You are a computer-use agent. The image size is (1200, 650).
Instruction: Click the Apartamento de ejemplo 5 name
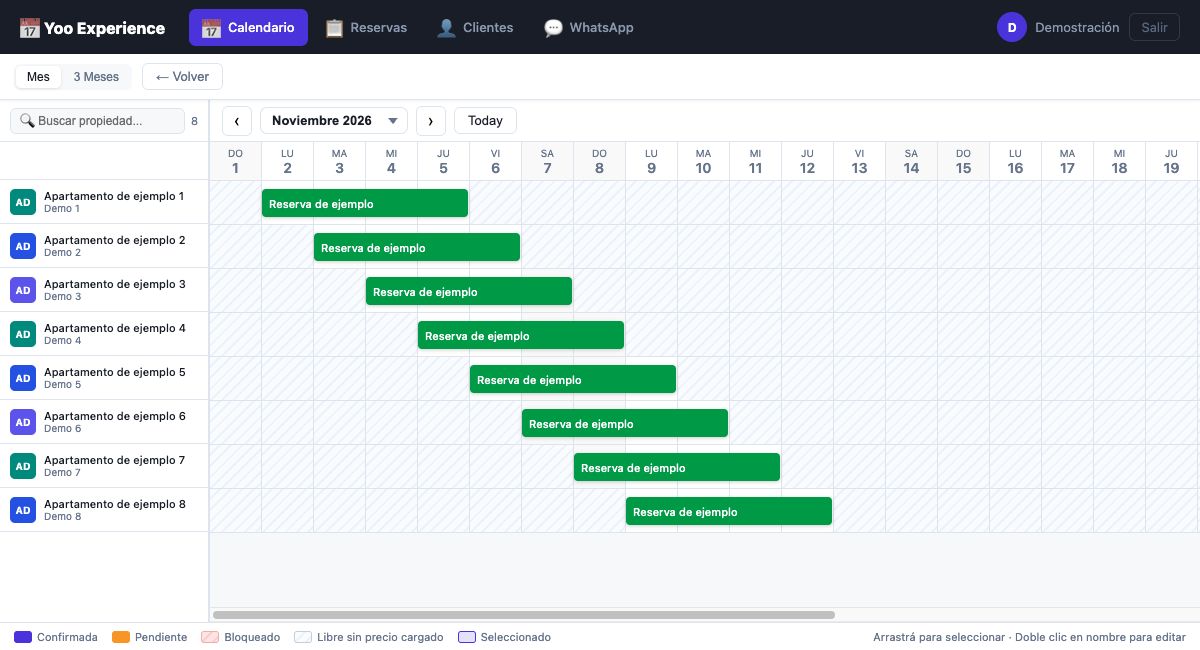pyautogui.click(x=115, y=372)
